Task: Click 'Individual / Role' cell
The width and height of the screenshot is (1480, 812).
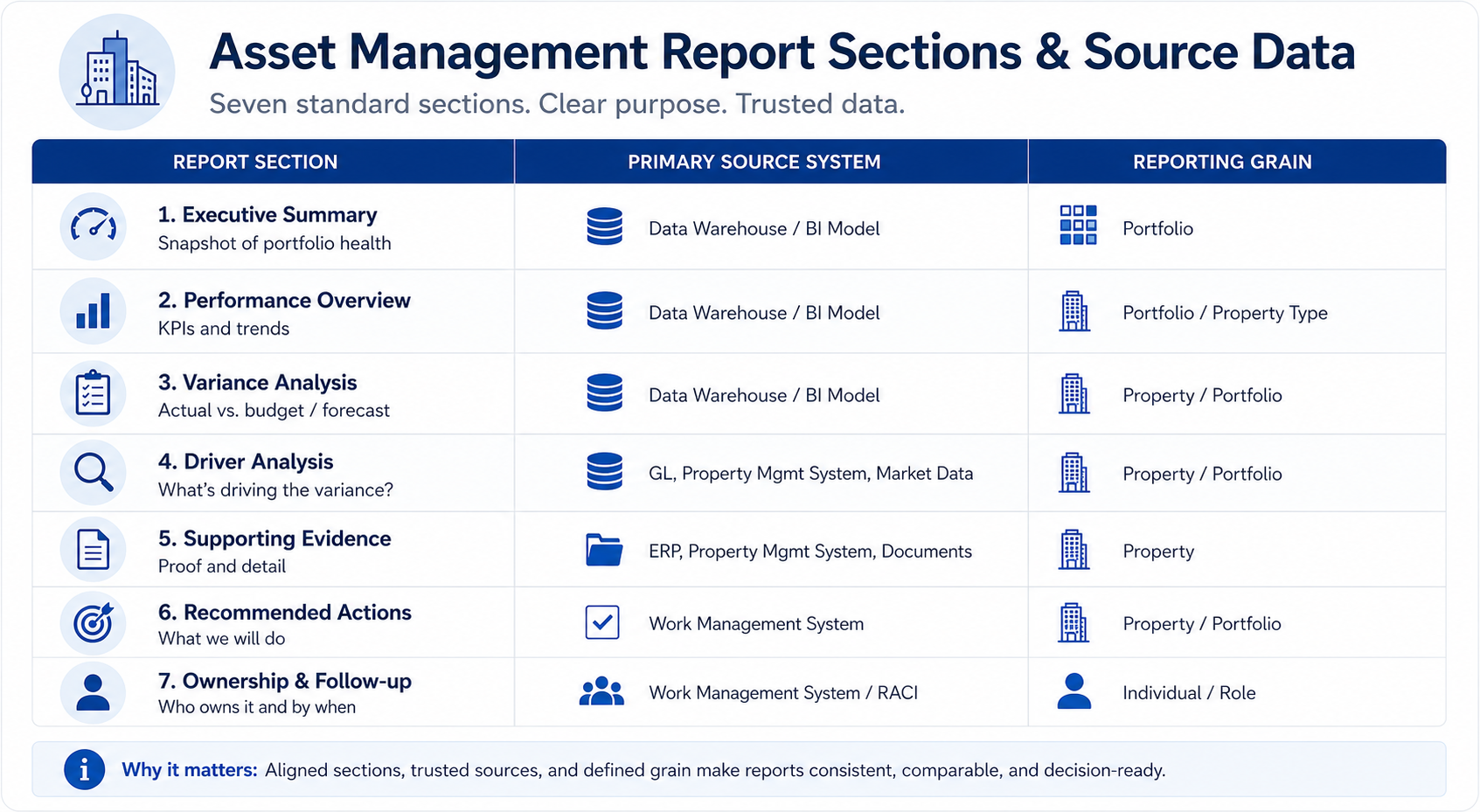Action: [1189, 693]
